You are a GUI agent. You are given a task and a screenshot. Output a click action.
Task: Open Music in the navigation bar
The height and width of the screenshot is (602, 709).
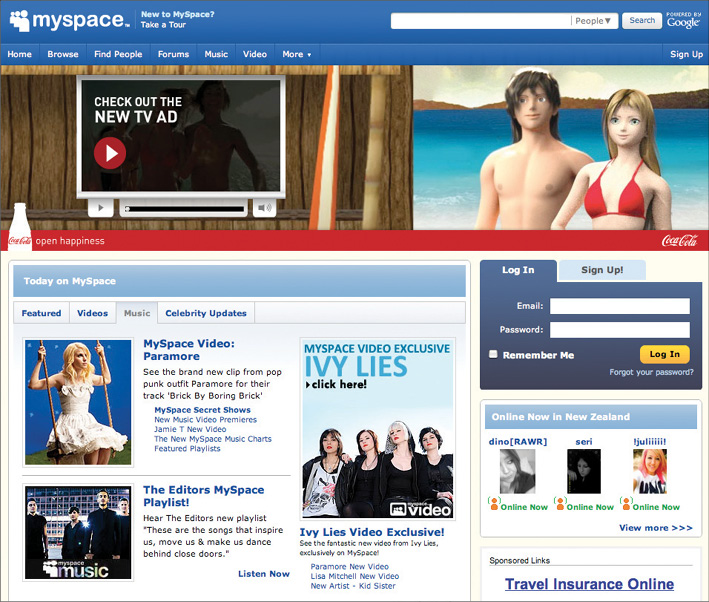[216, 54]
